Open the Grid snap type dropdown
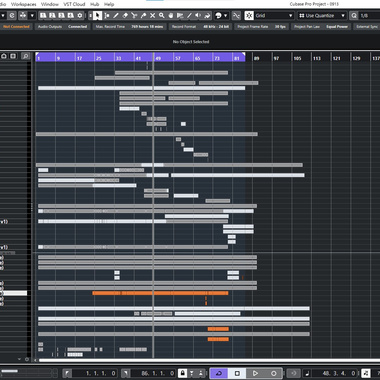This screenshot has width=380, height=380. pos(274,15)
